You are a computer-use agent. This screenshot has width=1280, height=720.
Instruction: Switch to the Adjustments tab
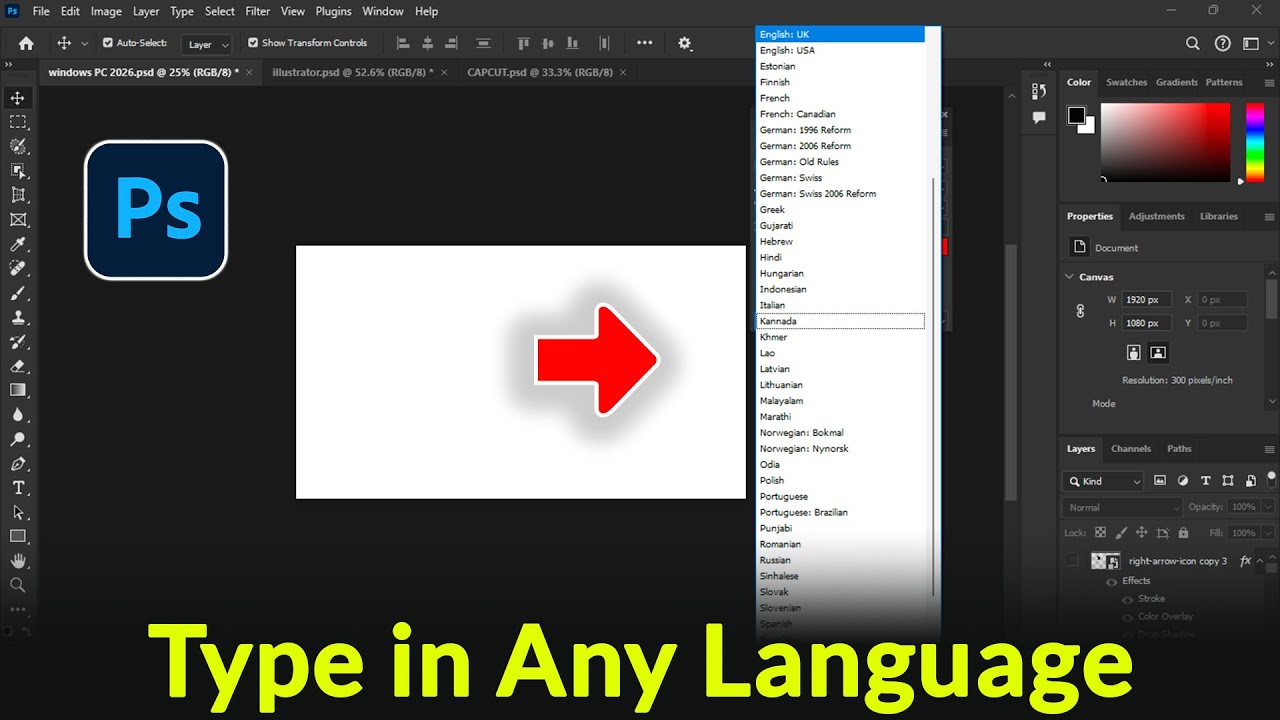click(x=1157, y=216)
